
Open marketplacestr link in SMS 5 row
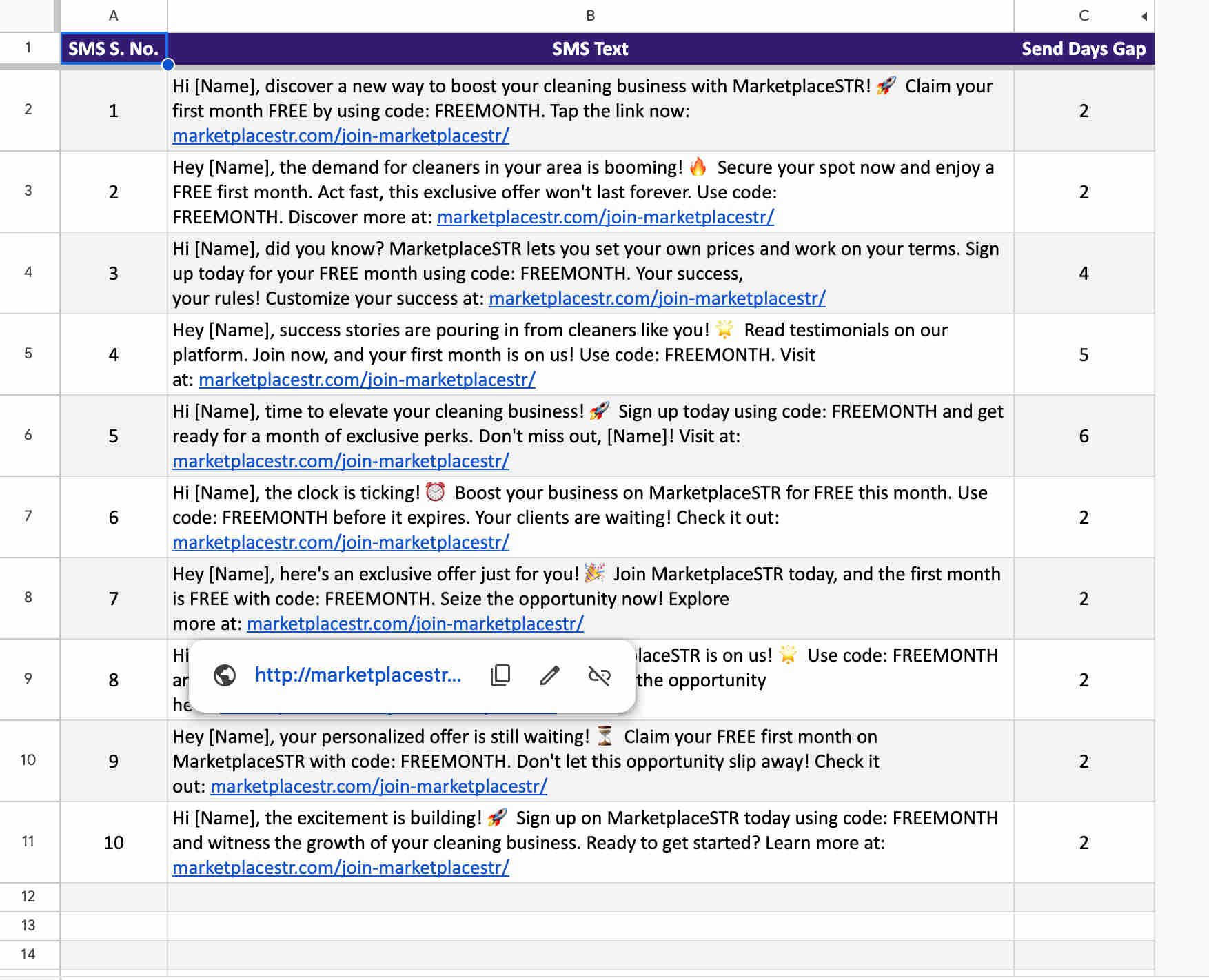point(341,461)
